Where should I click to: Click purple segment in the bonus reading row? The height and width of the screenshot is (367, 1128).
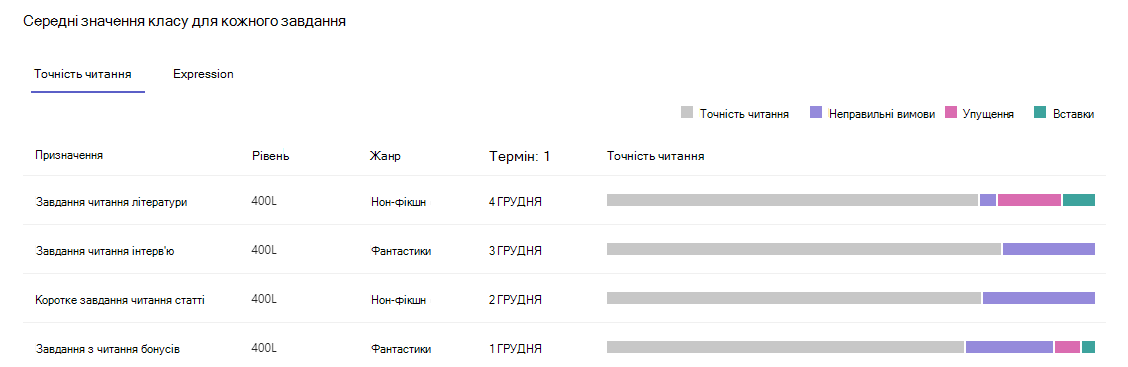click(1009, 347)
